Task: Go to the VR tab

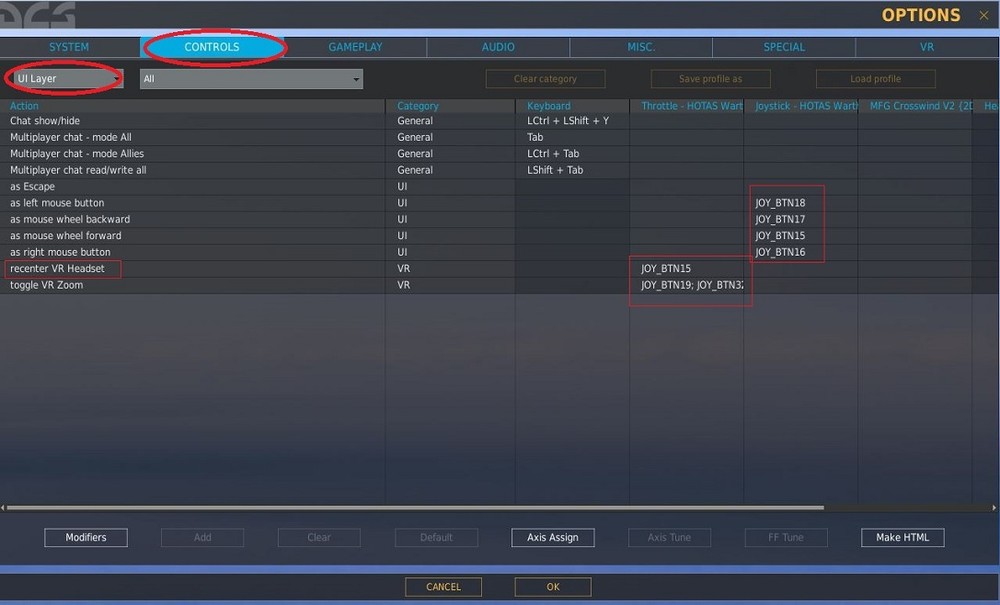Action: (x=927, y=47)
